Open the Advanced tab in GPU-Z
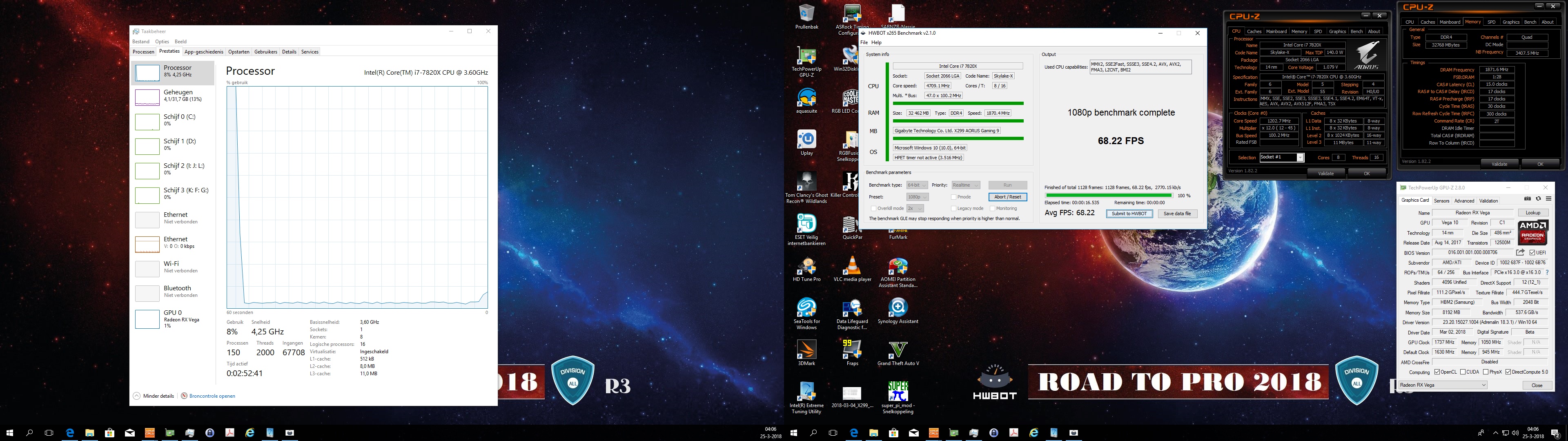This screenshot has width=1568, height=441. pyautogui.click(x=1464, y=200)
